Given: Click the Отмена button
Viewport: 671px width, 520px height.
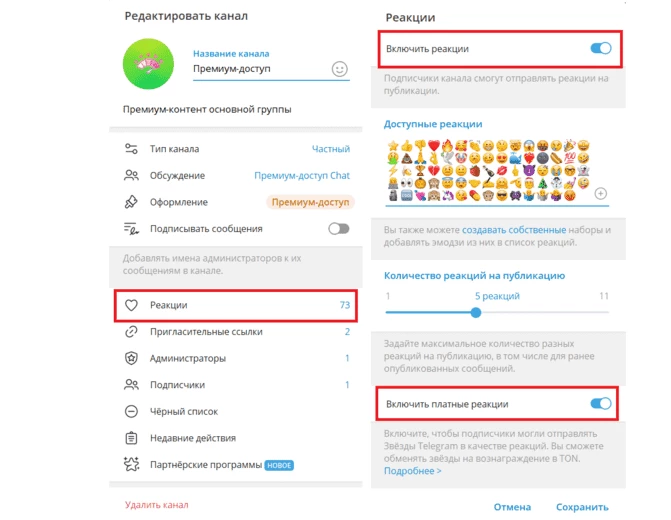Looking at the screenshot, I should coord(511,507).
